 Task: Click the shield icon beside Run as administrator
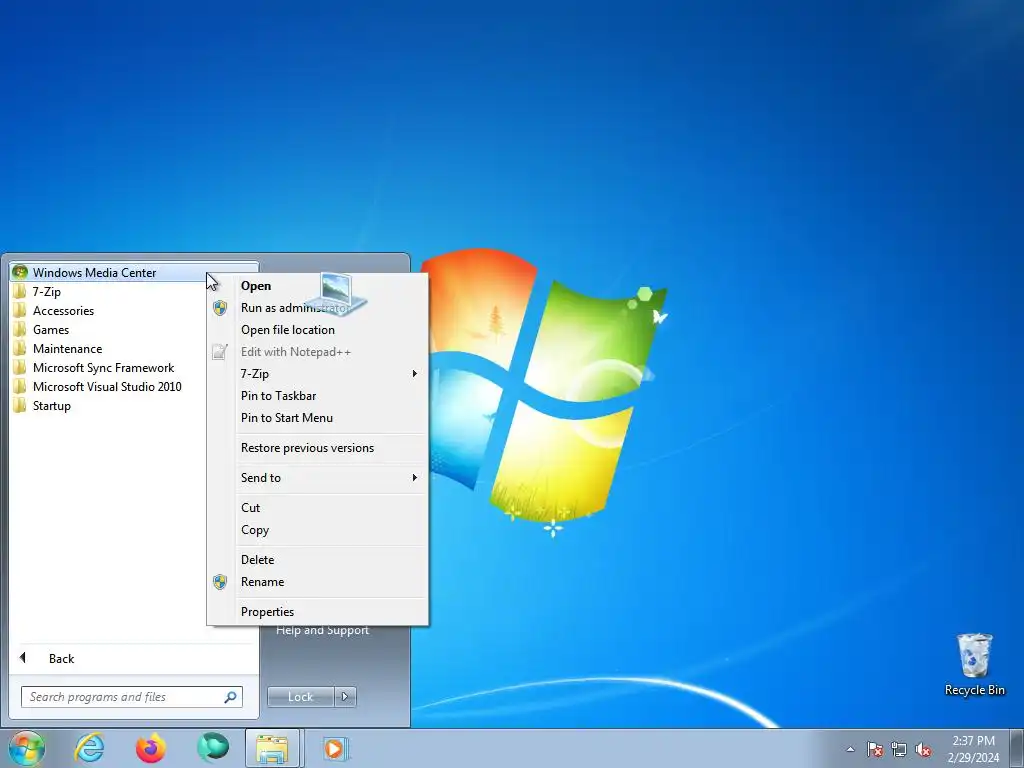click(220, 308)
